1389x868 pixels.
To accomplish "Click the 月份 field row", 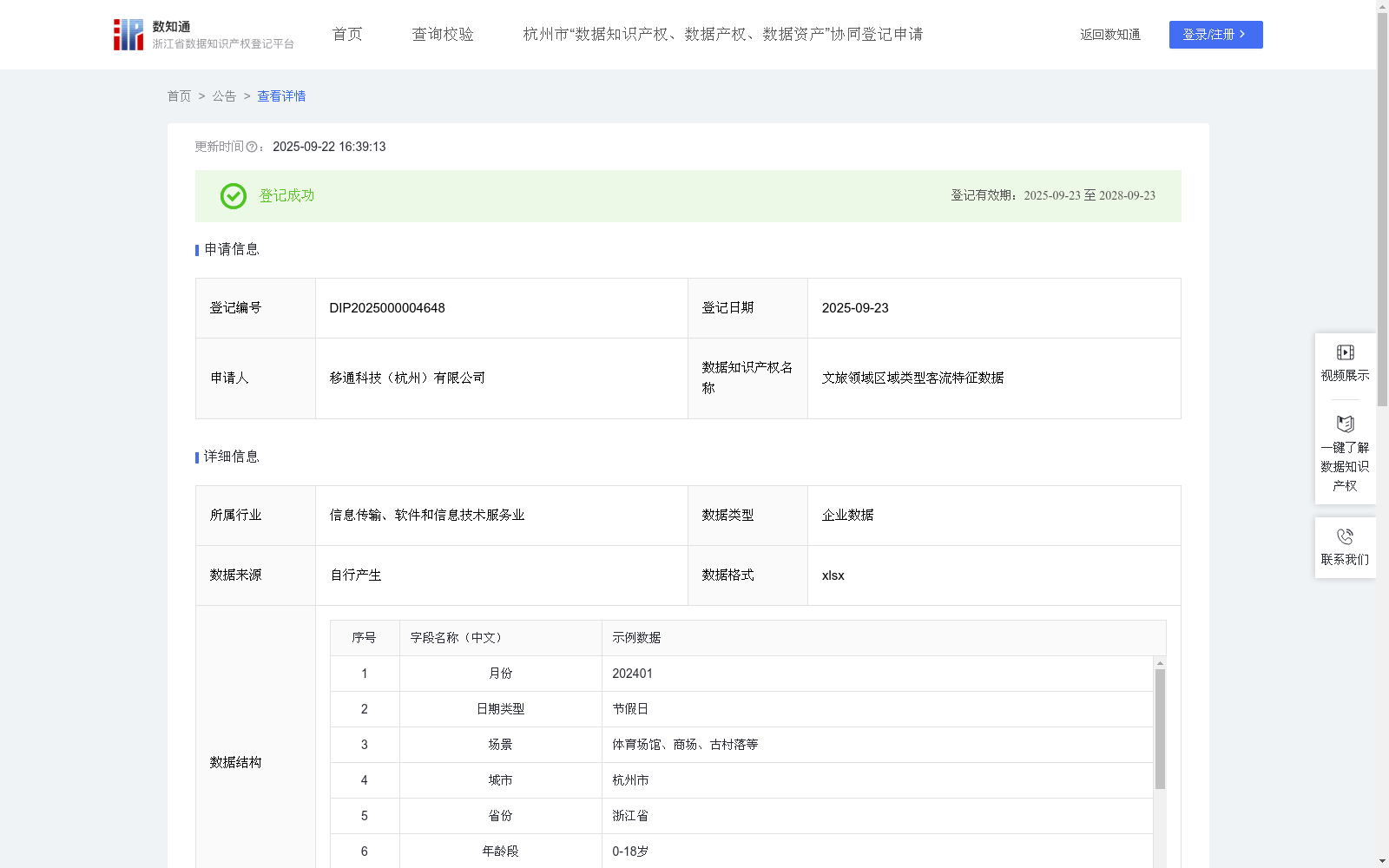I will [x=741, y=674].
